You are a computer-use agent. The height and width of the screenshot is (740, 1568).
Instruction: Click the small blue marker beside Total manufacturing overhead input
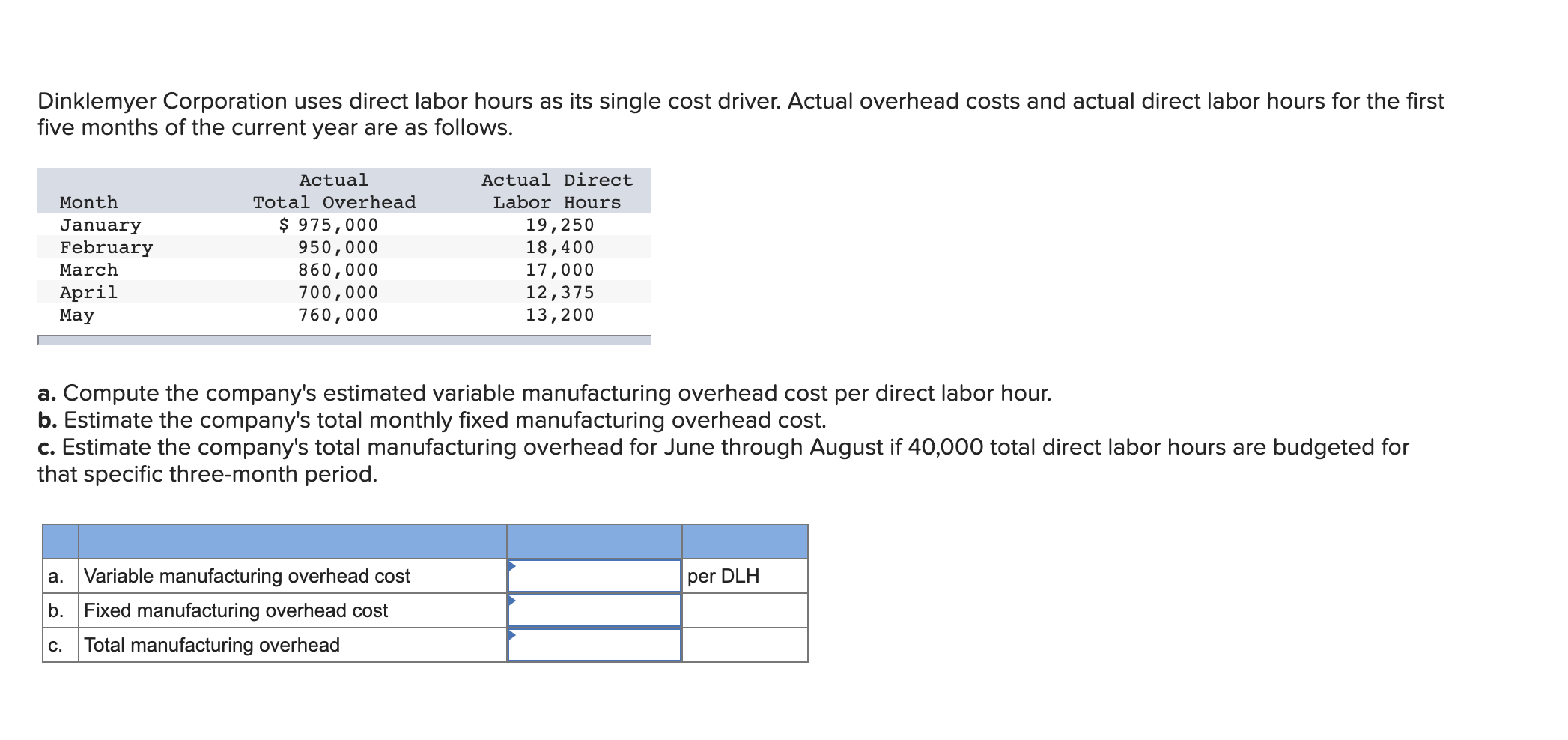513,637
